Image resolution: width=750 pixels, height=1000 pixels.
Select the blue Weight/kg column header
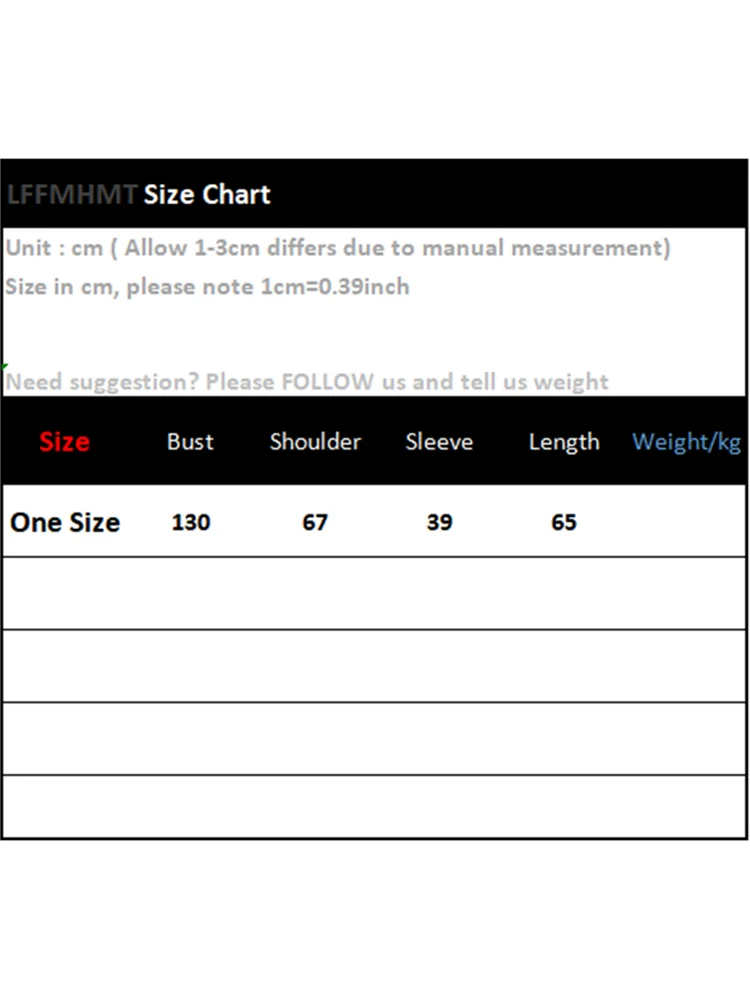tap(687, 442)
